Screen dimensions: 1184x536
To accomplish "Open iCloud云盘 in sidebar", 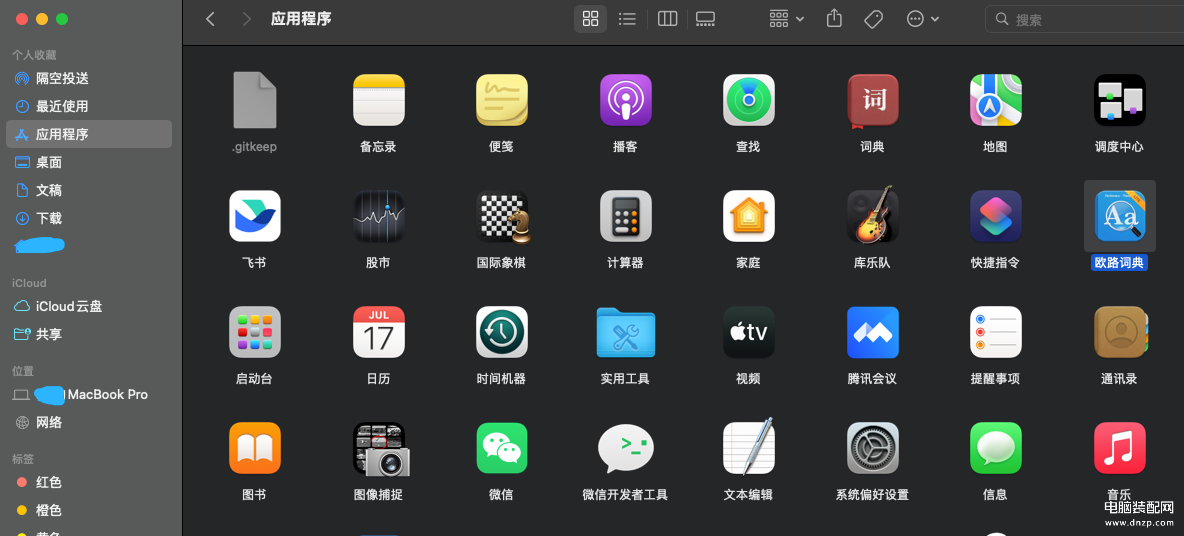I will pos(89,307).
